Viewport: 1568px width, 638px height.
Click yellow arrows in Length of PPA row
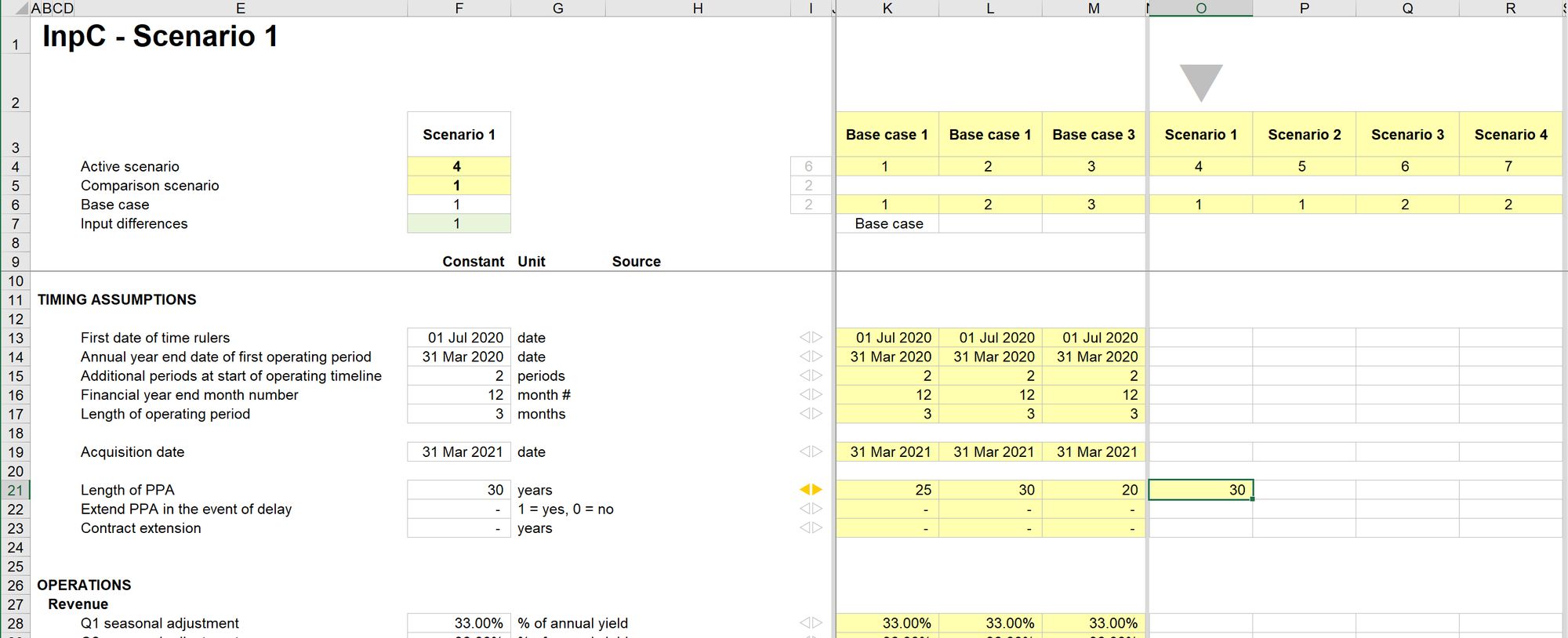811,490
